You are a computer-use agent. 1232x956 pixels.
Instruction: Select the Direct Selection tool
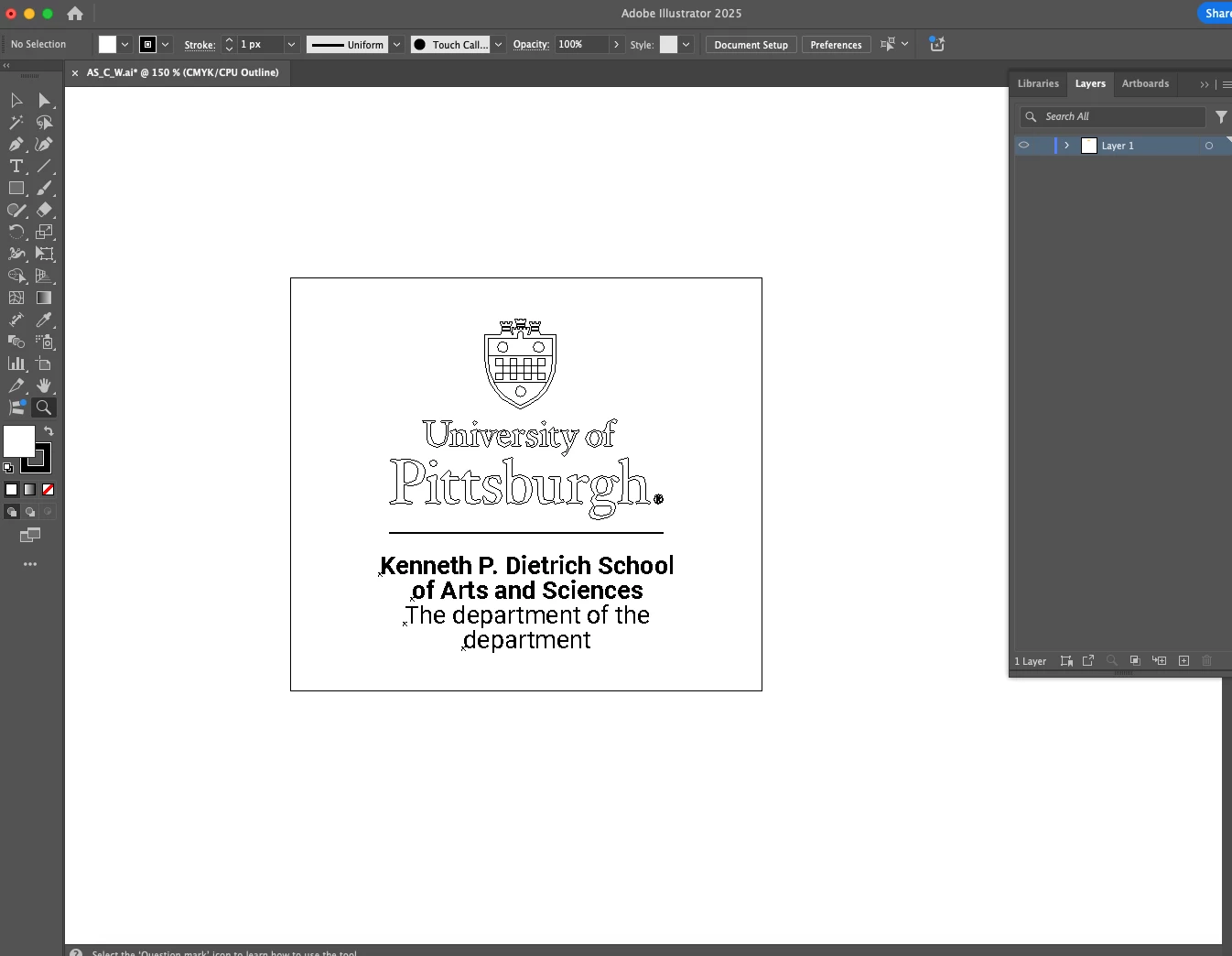[x=44, y=100]
